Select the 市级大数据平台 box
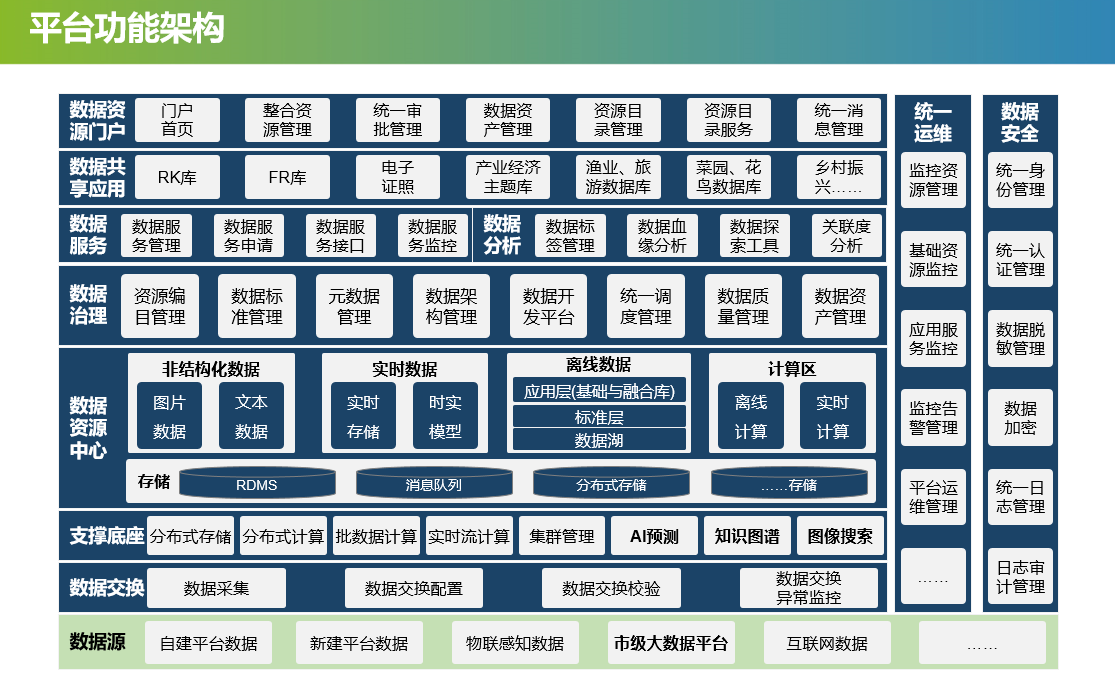 pyautogui.click(x=671, y=643)
